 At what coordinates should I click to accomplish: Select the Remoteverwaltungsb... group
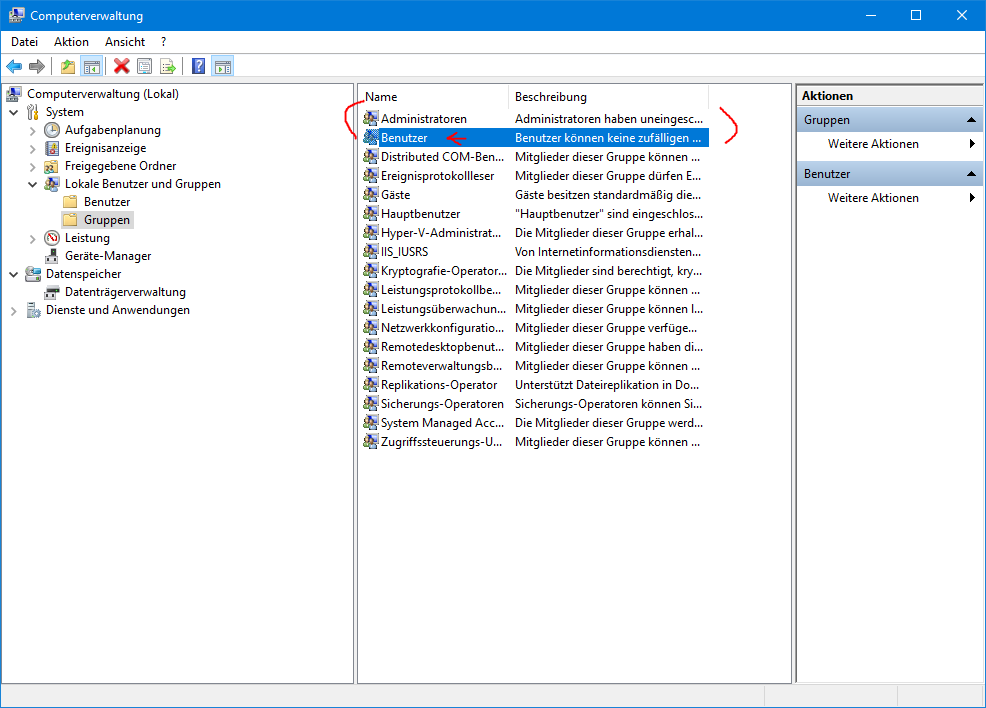coord(441,365)
